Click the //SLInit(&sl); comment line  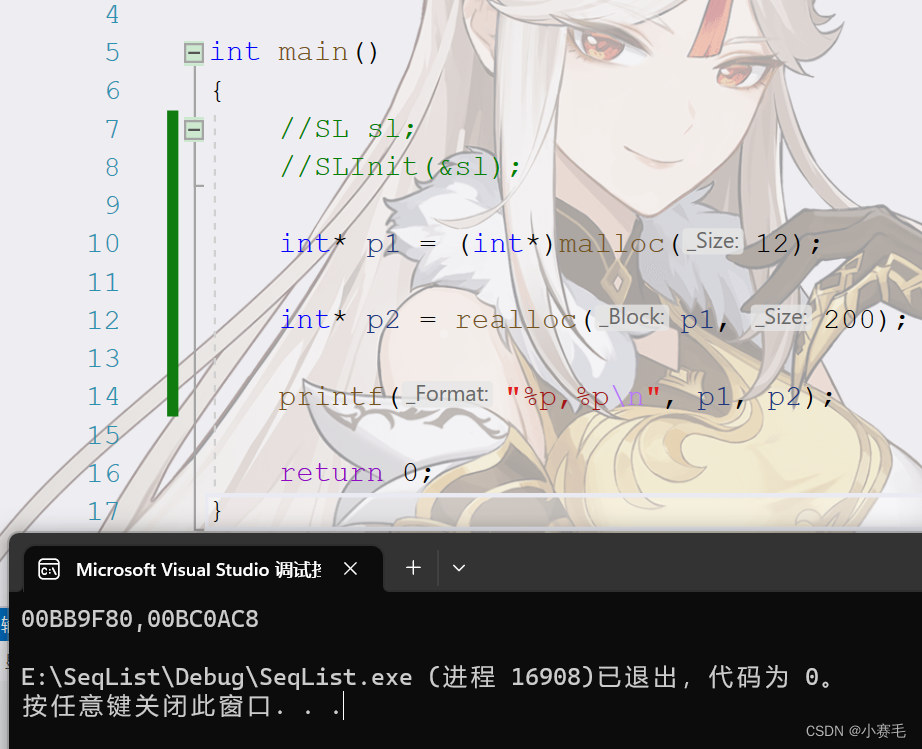pyautogui.click(x=400, y=168)
